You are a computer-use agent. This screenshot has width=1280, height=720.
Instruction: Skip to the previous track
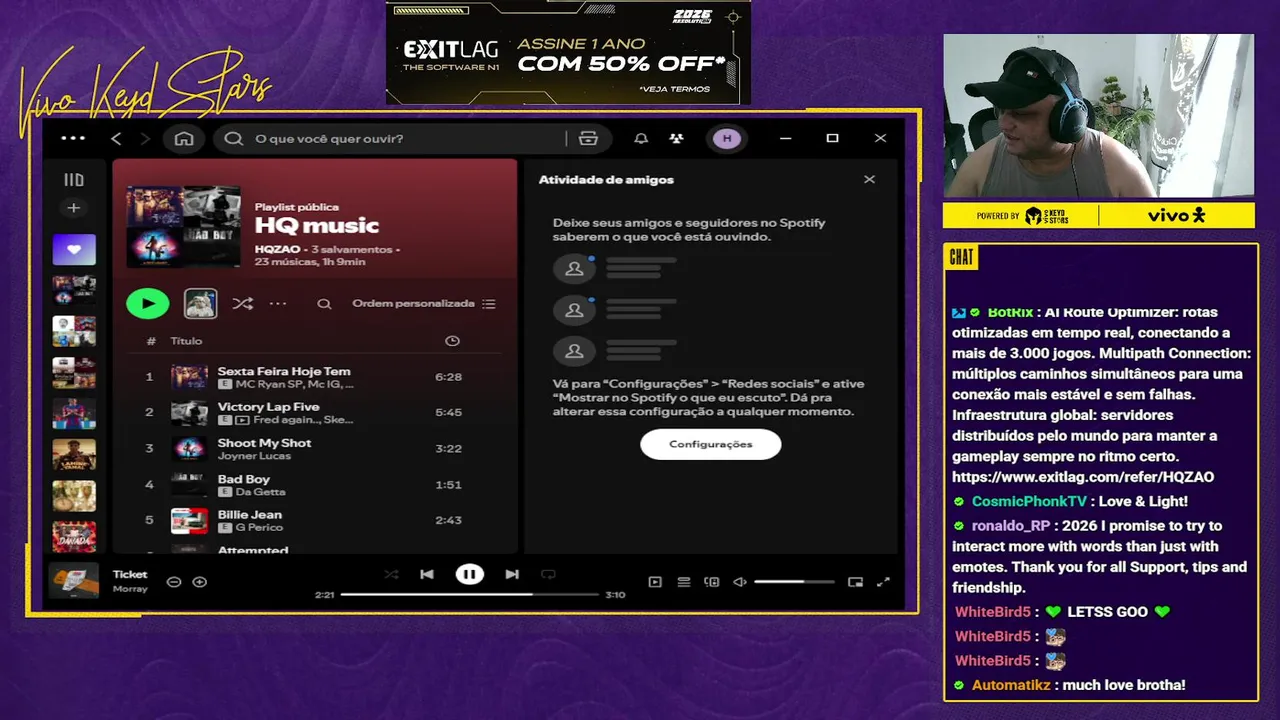427,574
